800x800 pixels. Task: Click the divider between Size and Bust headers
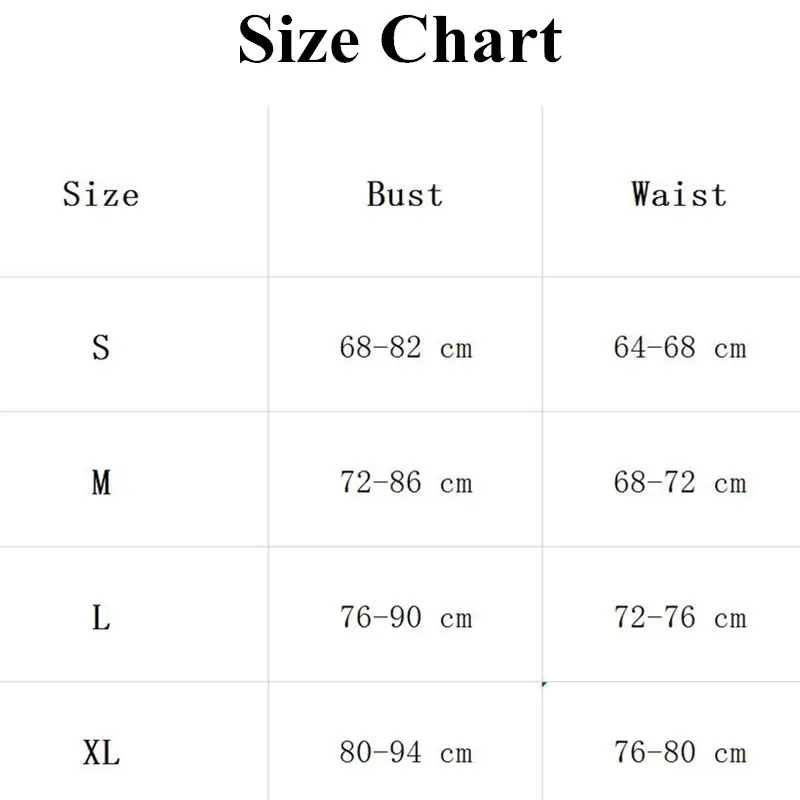point(268,191)
